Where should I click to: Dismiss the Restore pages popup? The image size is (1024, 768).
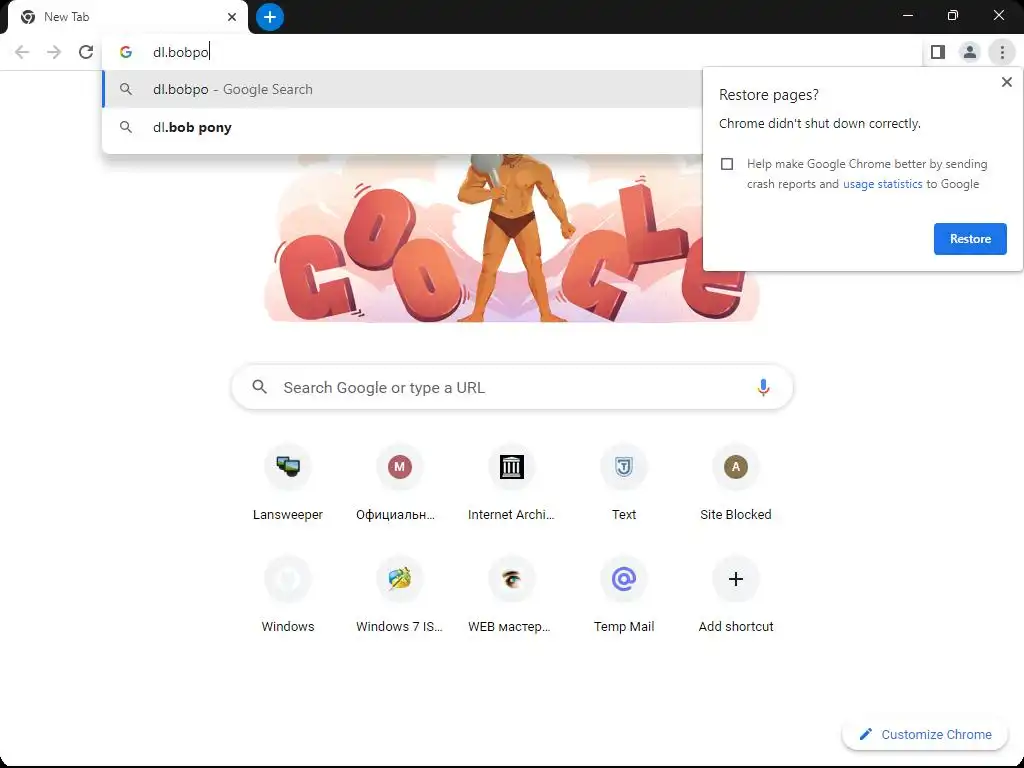[x=1006, y=82]
